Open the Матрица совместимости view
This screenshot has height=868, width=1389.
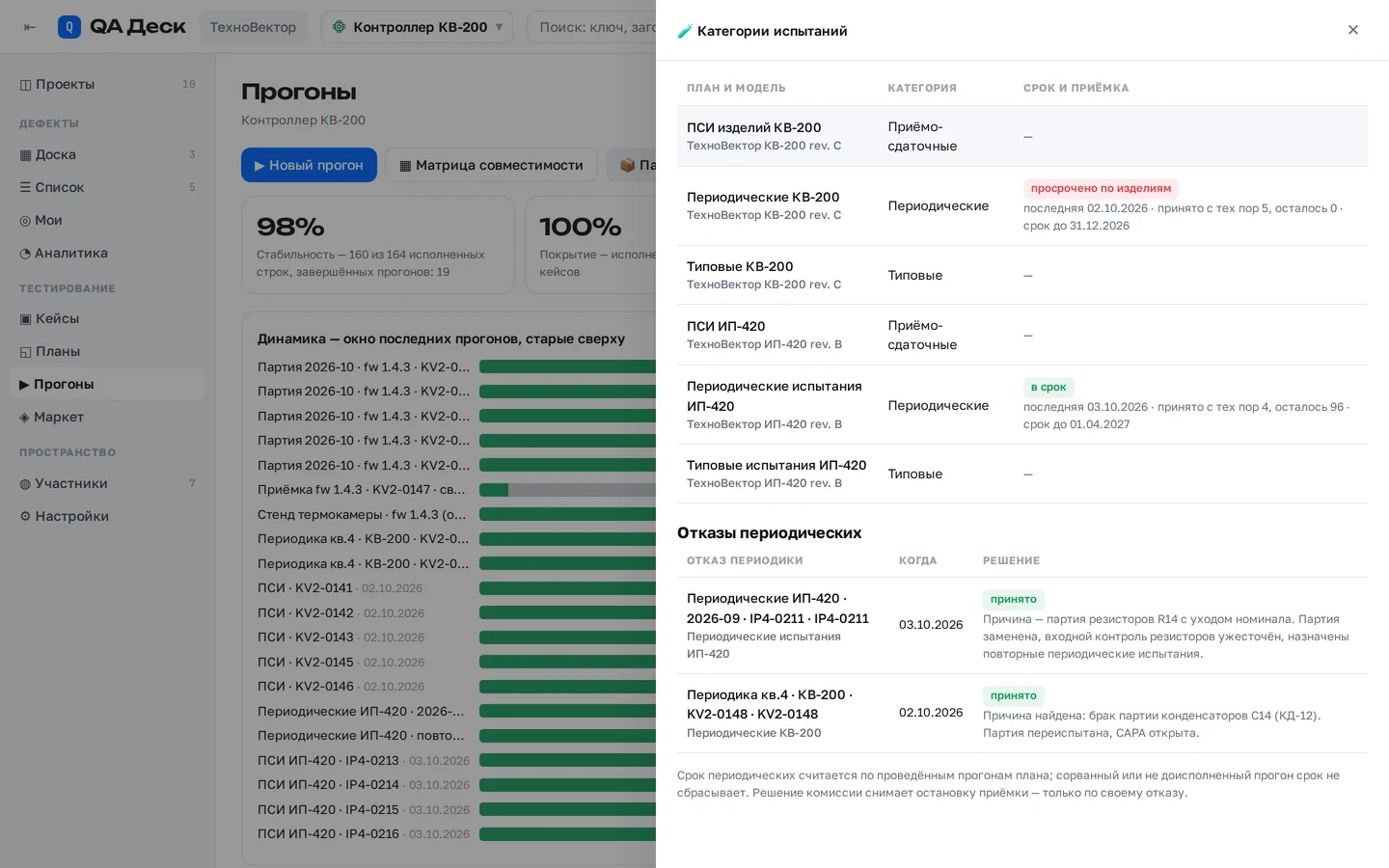[491, 166]
